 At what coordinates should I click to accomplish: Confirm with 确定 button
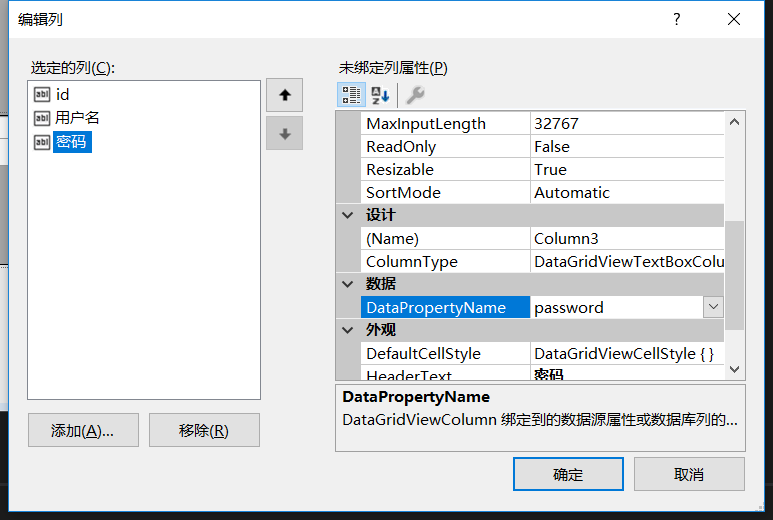click(568, 474)
